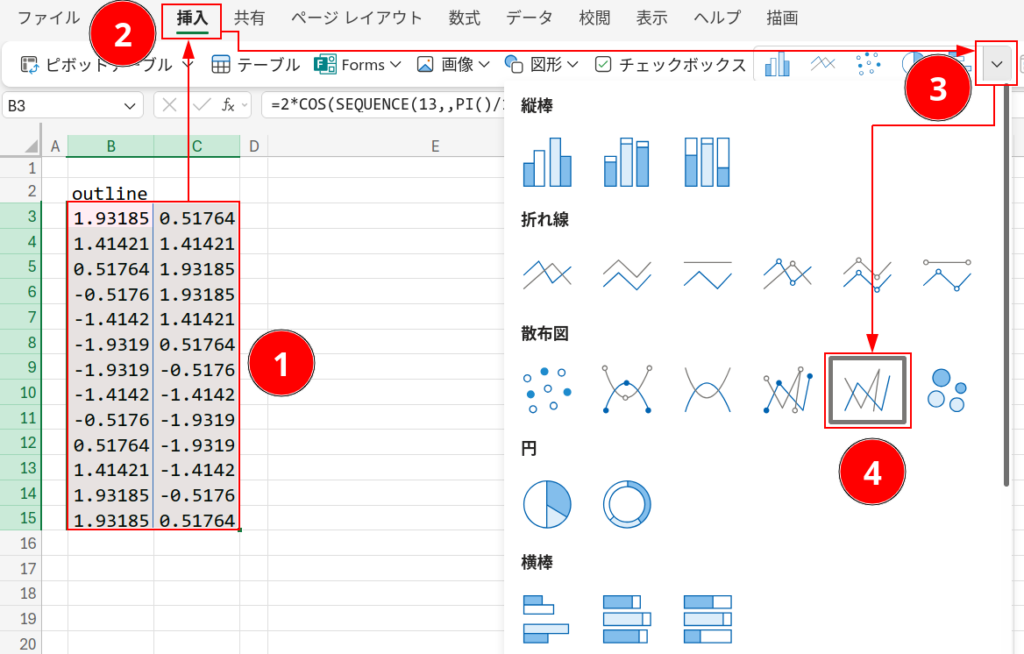Insert a bubble chart

tap(948, 390)
